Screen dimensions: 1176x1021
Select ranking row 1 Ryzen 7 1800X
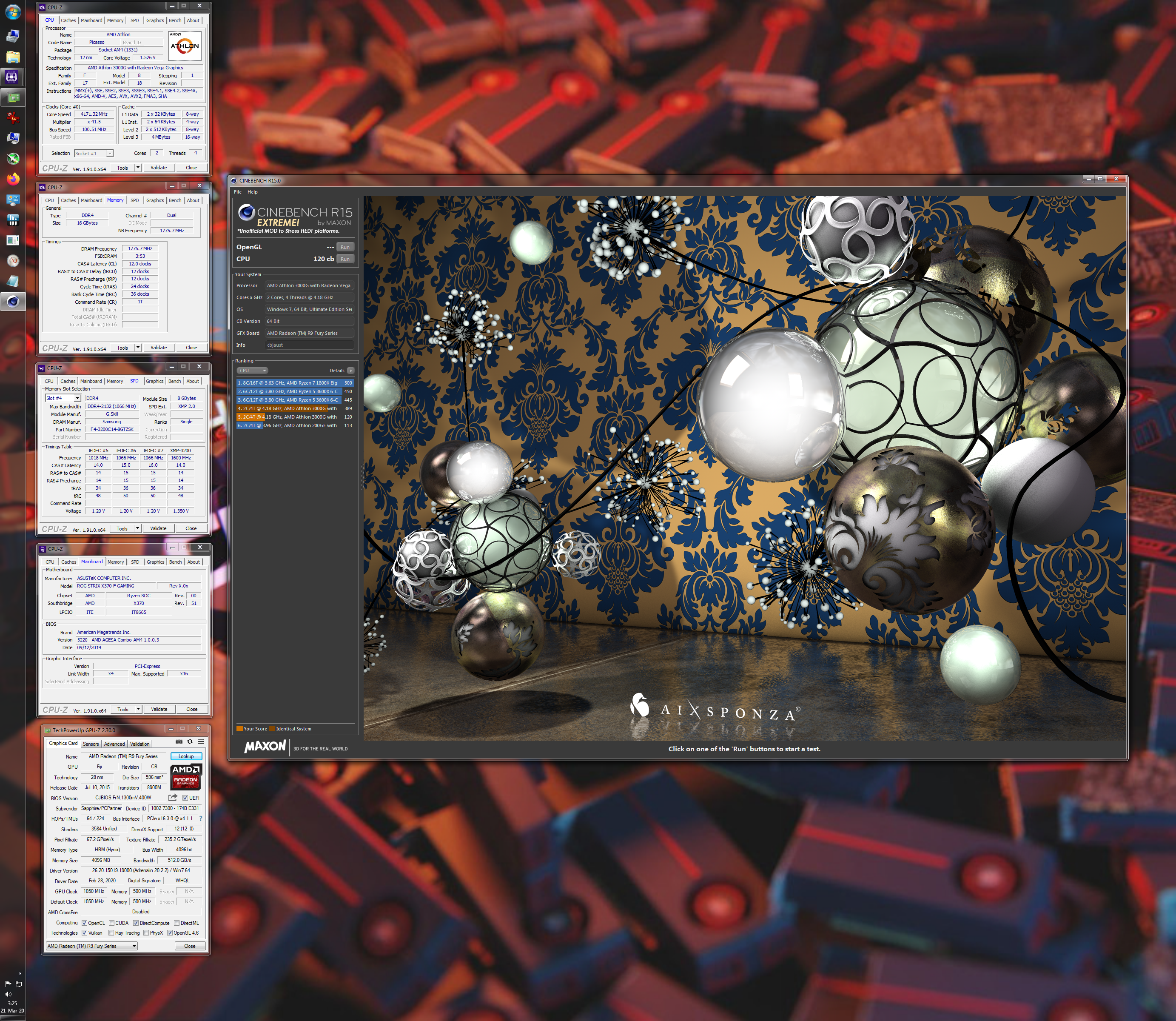tap(295, 383)
